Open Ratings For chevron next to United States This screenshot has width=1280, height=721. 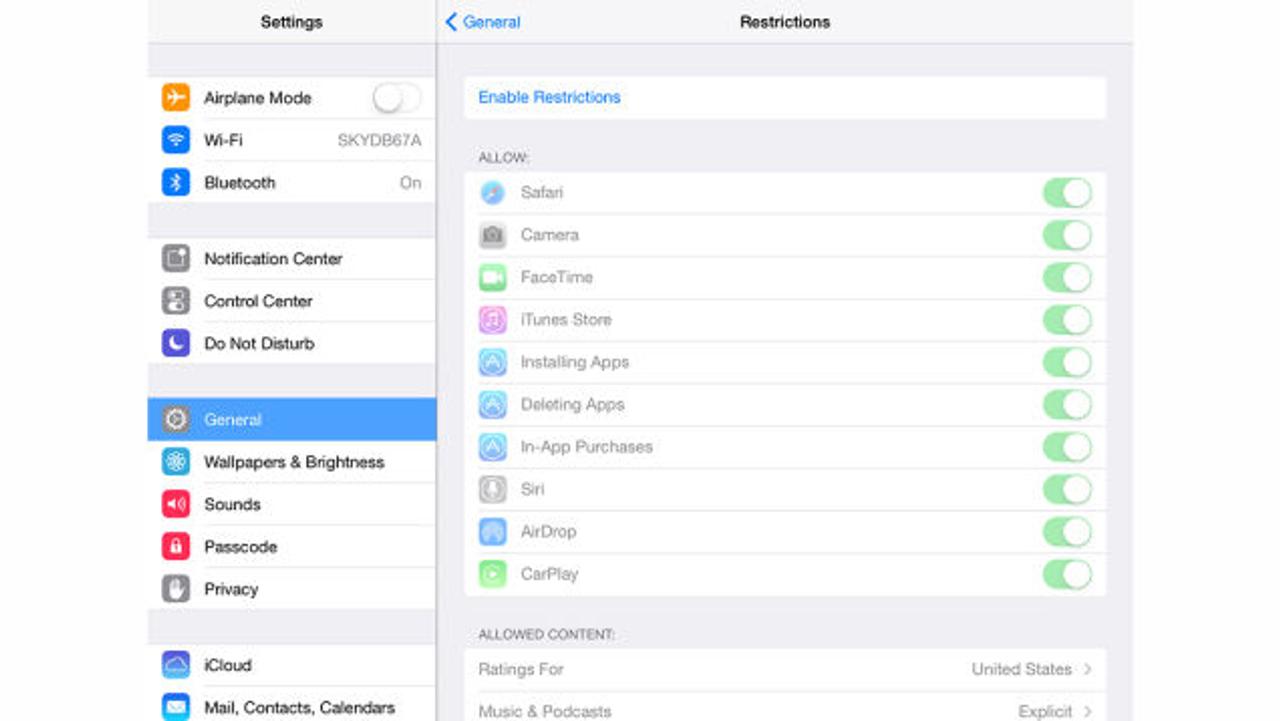pos(1087,669)
